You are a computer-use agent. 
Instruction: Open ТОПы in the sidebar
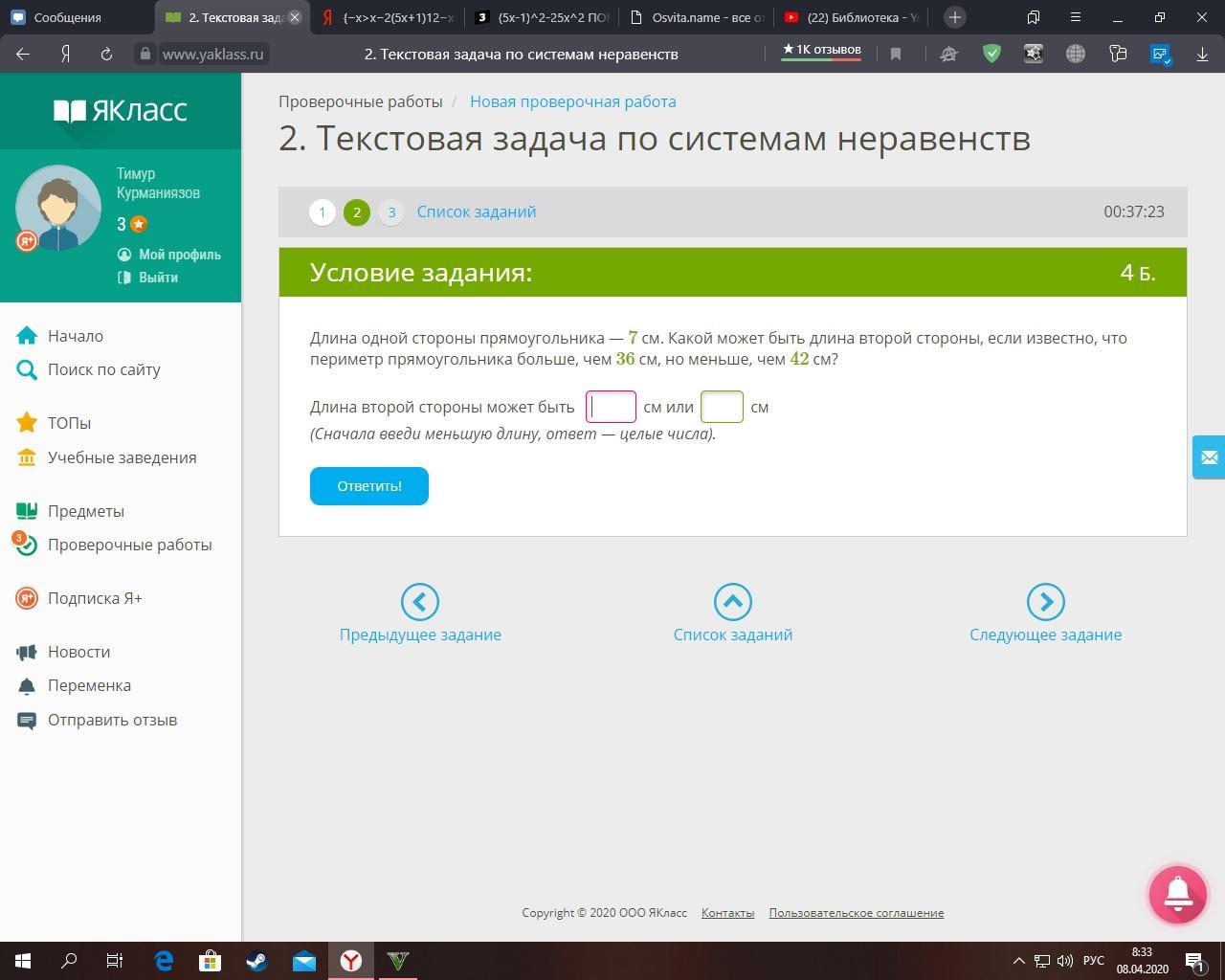69,423
